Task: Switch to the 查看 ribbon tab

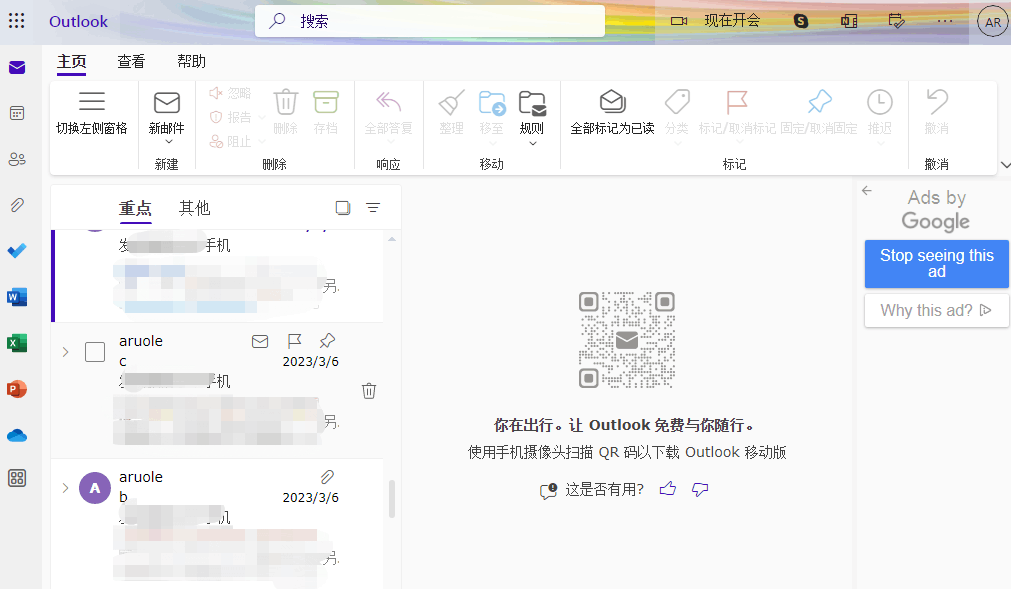Action: [x=132, y=62]
